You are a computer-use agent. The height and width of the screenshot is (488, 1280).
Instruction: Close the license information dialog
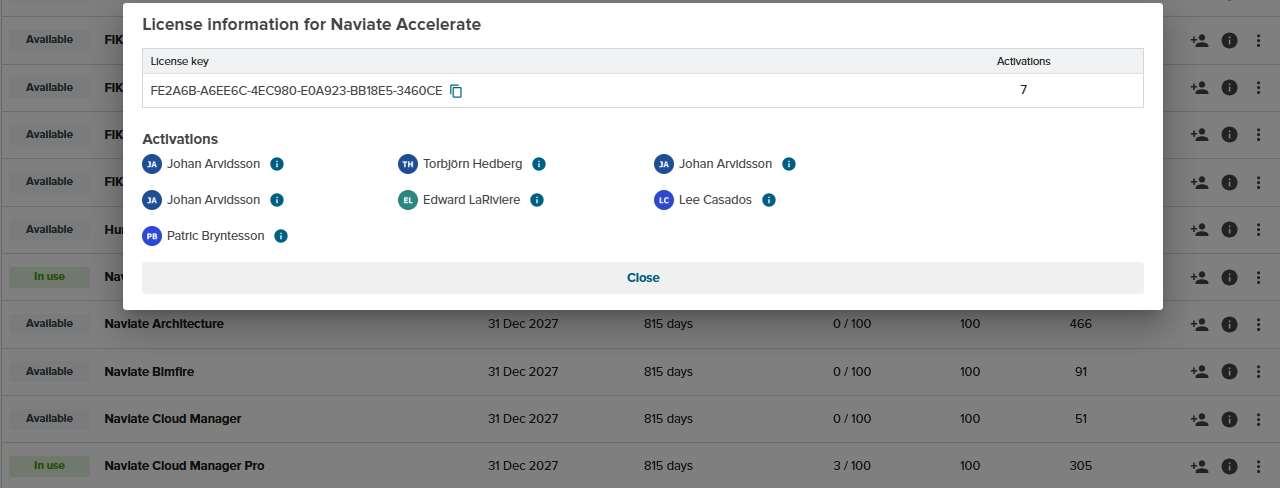point(642,278)
